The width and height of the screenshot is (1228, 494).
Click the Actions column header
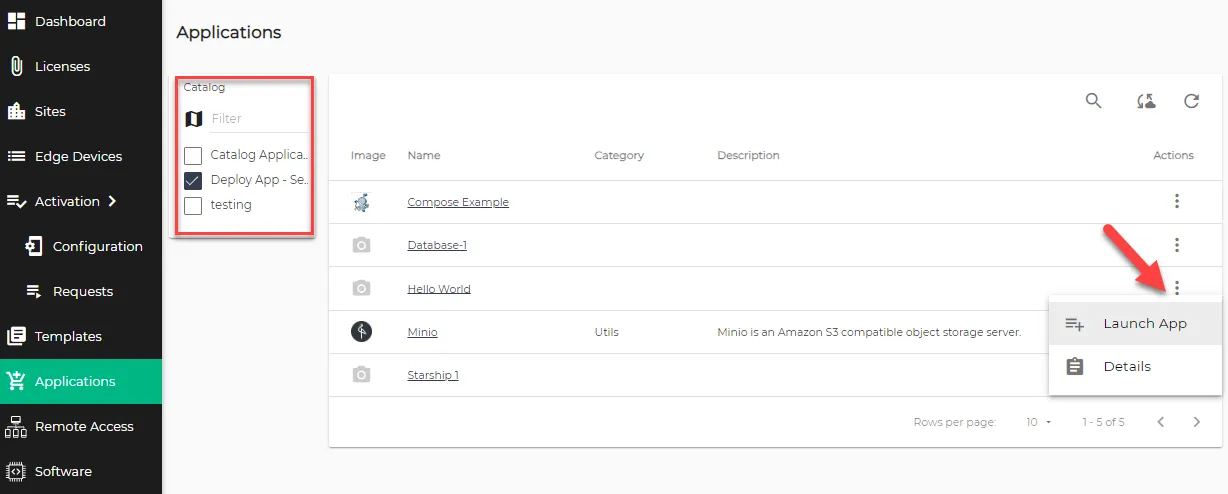click(1173, 155)
